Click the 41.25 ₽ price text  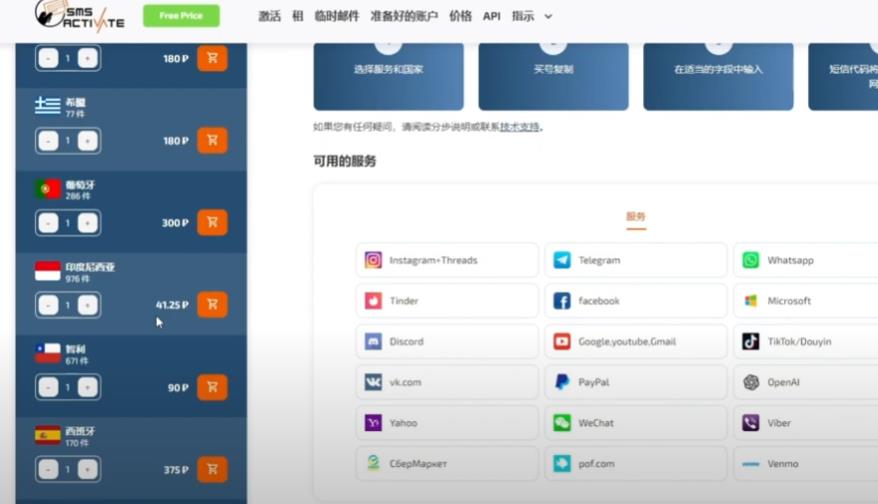point(172,305)
